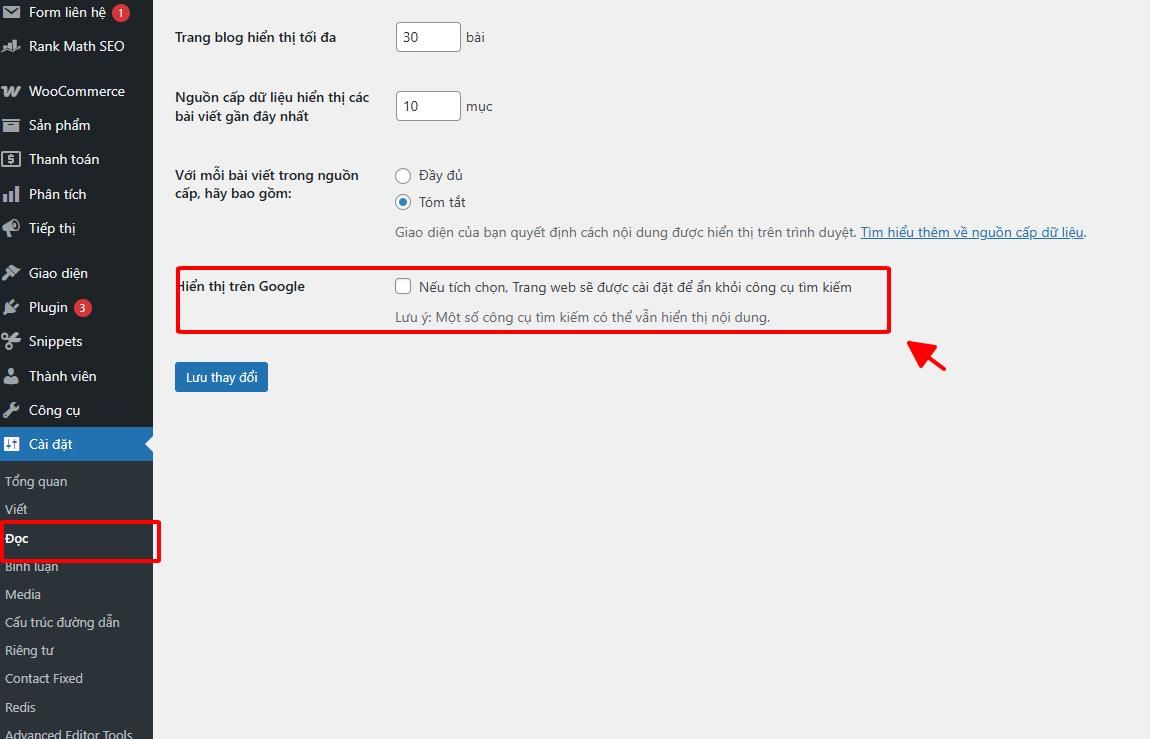1150x739 pixels.
Task: Click the blog posts per page field
Action: (x=428, y=37)
